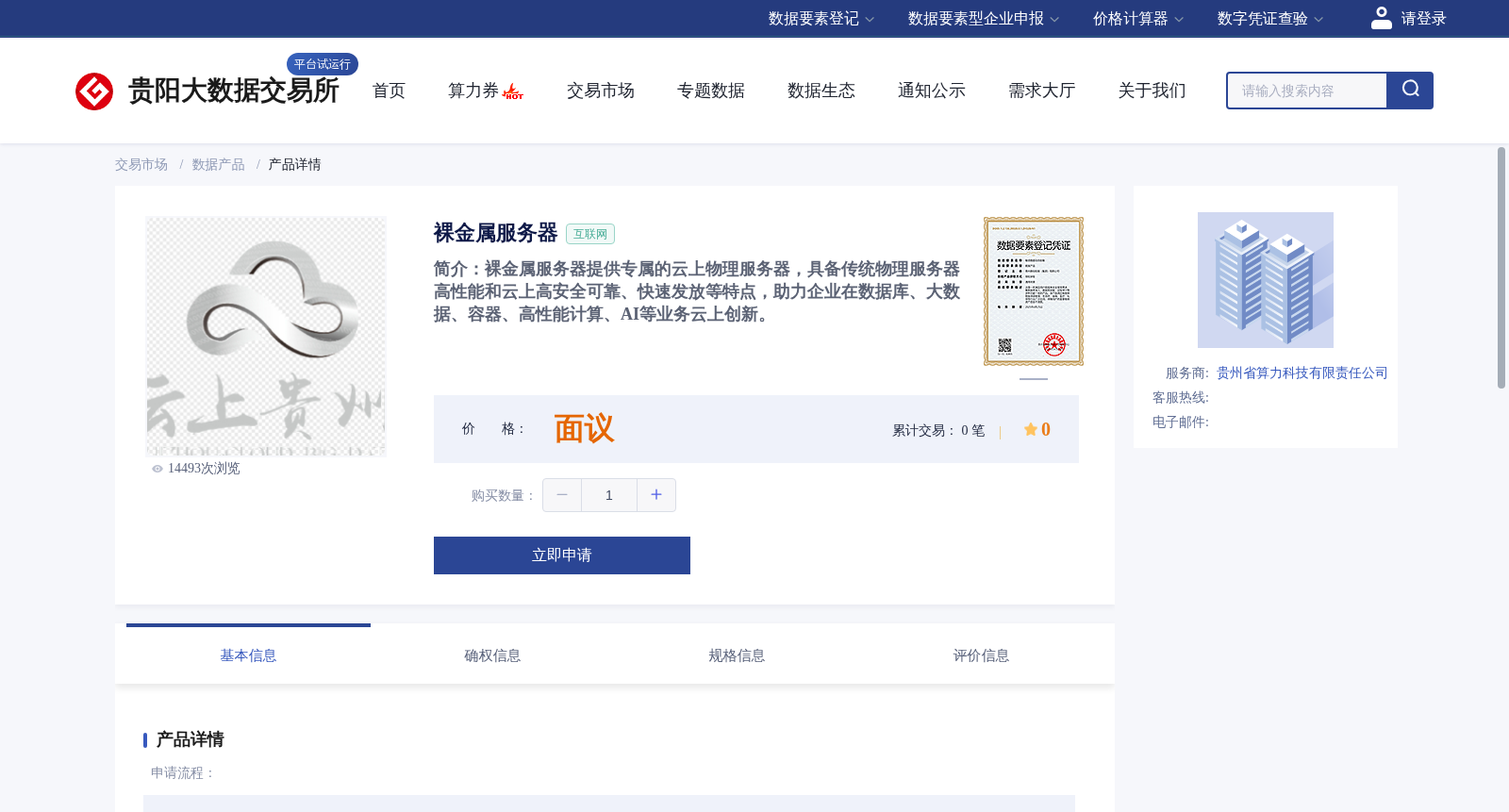Open 贵州省算力科技有限责任公司 provider link
Image resolution: width=1509 pixels, height=812 pixels.
[x=1302, y=373]
